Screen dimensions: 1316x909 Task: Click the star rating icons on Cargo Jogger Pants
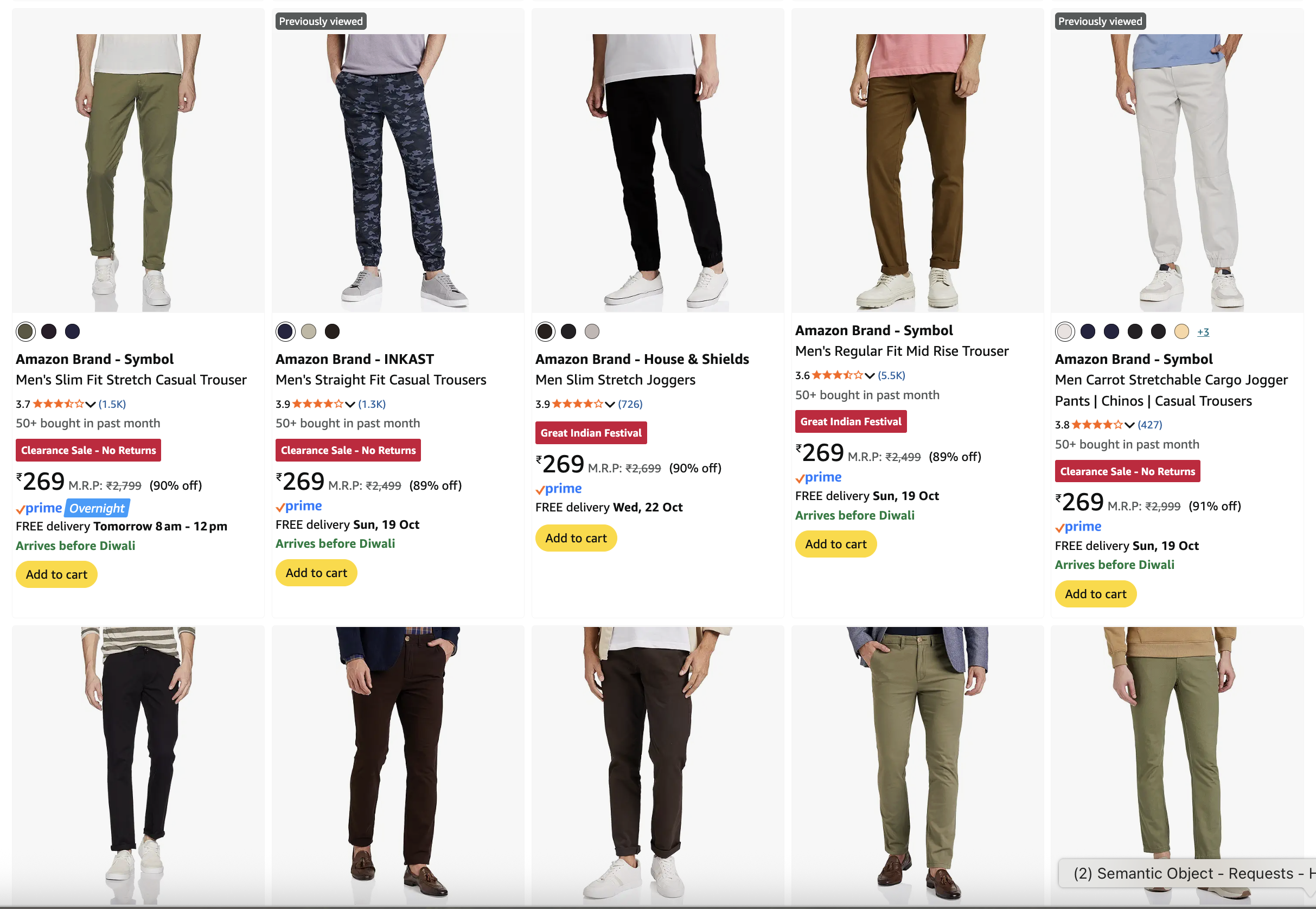[1097, 425]
